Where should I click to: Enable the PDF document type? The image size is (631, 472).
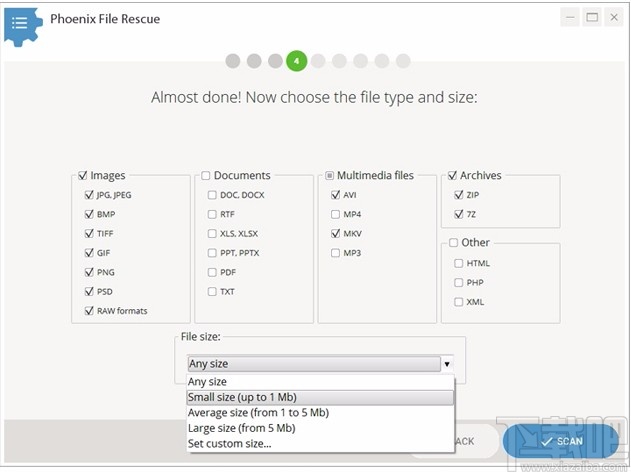point(212,272)
